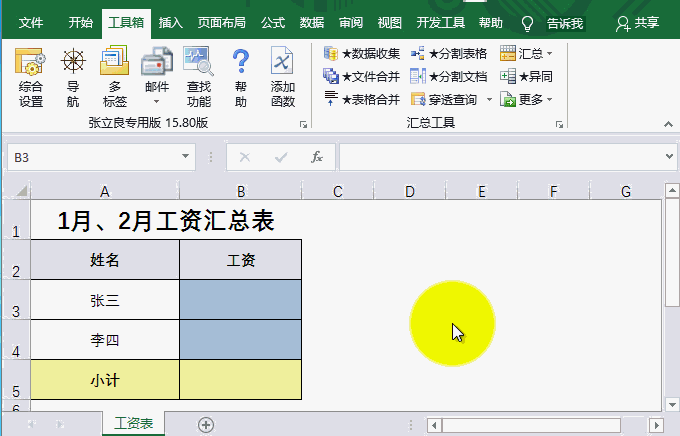680x436 pixels.
Task: Run the ★数据收集 data collection tool
Action: click(362, 54)
